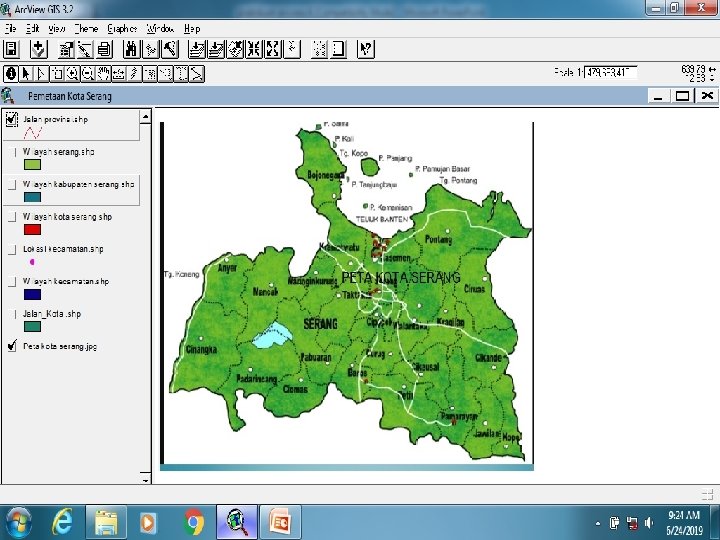Enable Wilayah kecamatan.shp theme checkbox
Image resolution: width=720 pixels, height=540 pixels.
(x=12, y=281)
